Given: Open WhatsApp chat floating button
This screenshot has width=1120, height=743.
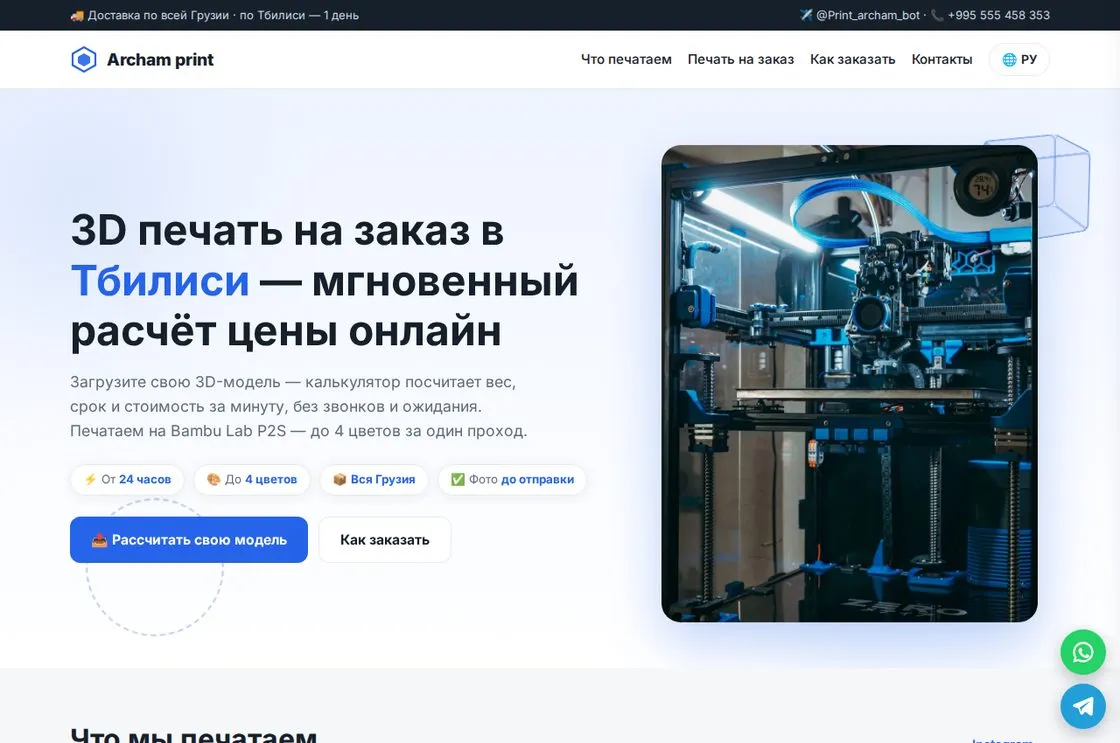Looking at the screenshot, I should [x=1083, y=652].
